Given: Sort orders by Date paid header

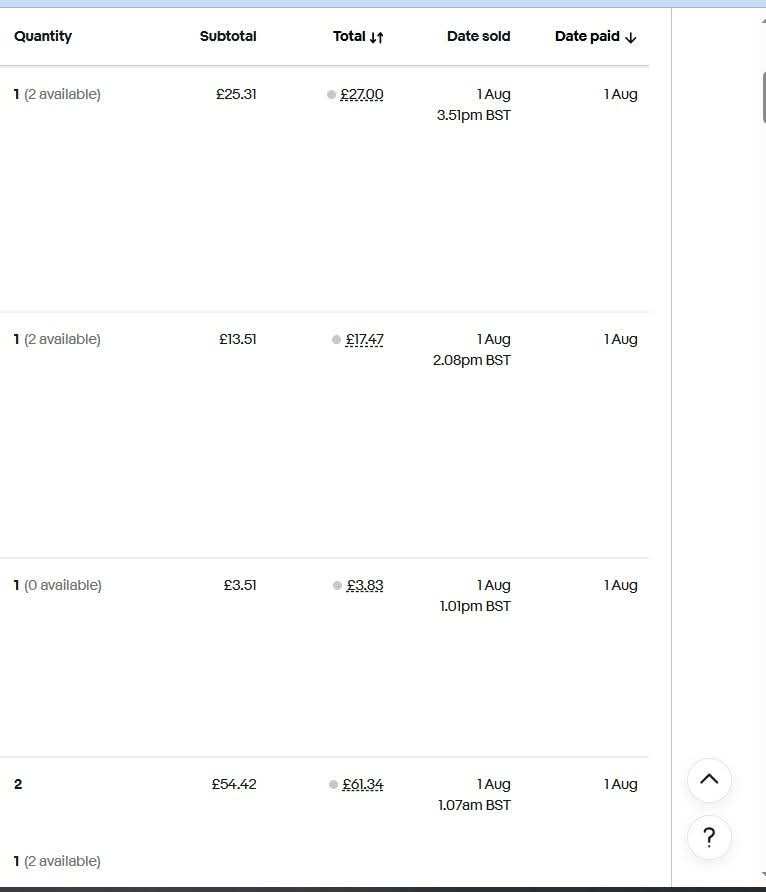Looking at the screenshot, I should tap(587, 37).
